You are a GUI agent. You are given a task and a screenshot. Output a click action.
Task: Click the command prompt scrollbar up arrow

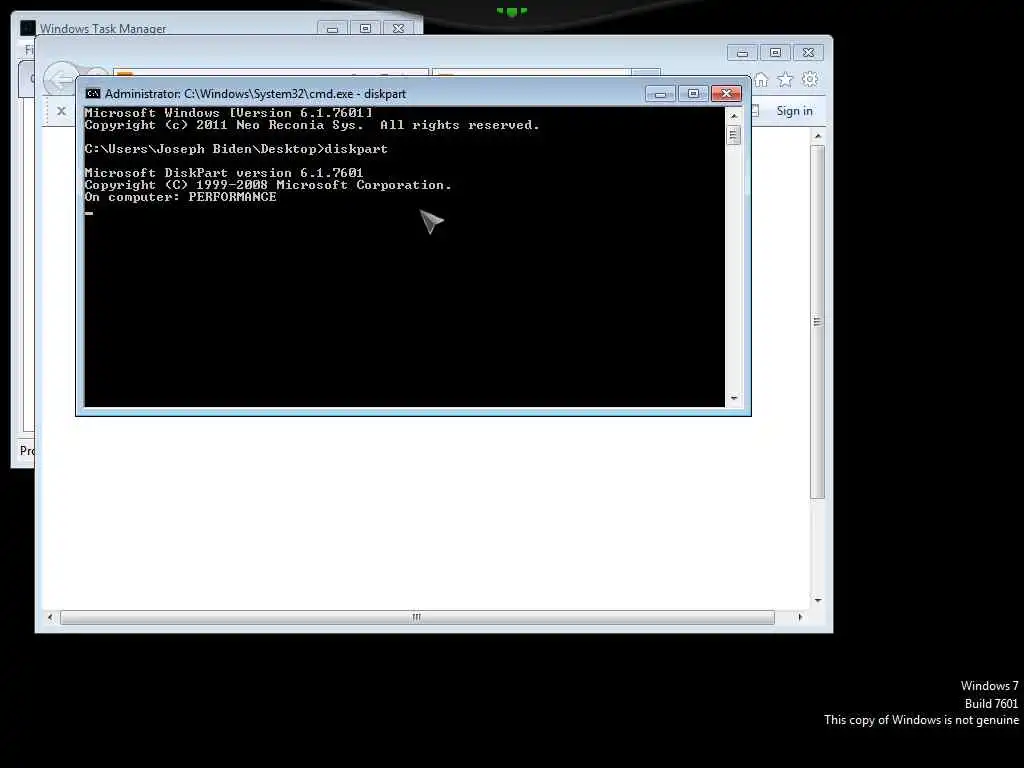click(734, 116)
